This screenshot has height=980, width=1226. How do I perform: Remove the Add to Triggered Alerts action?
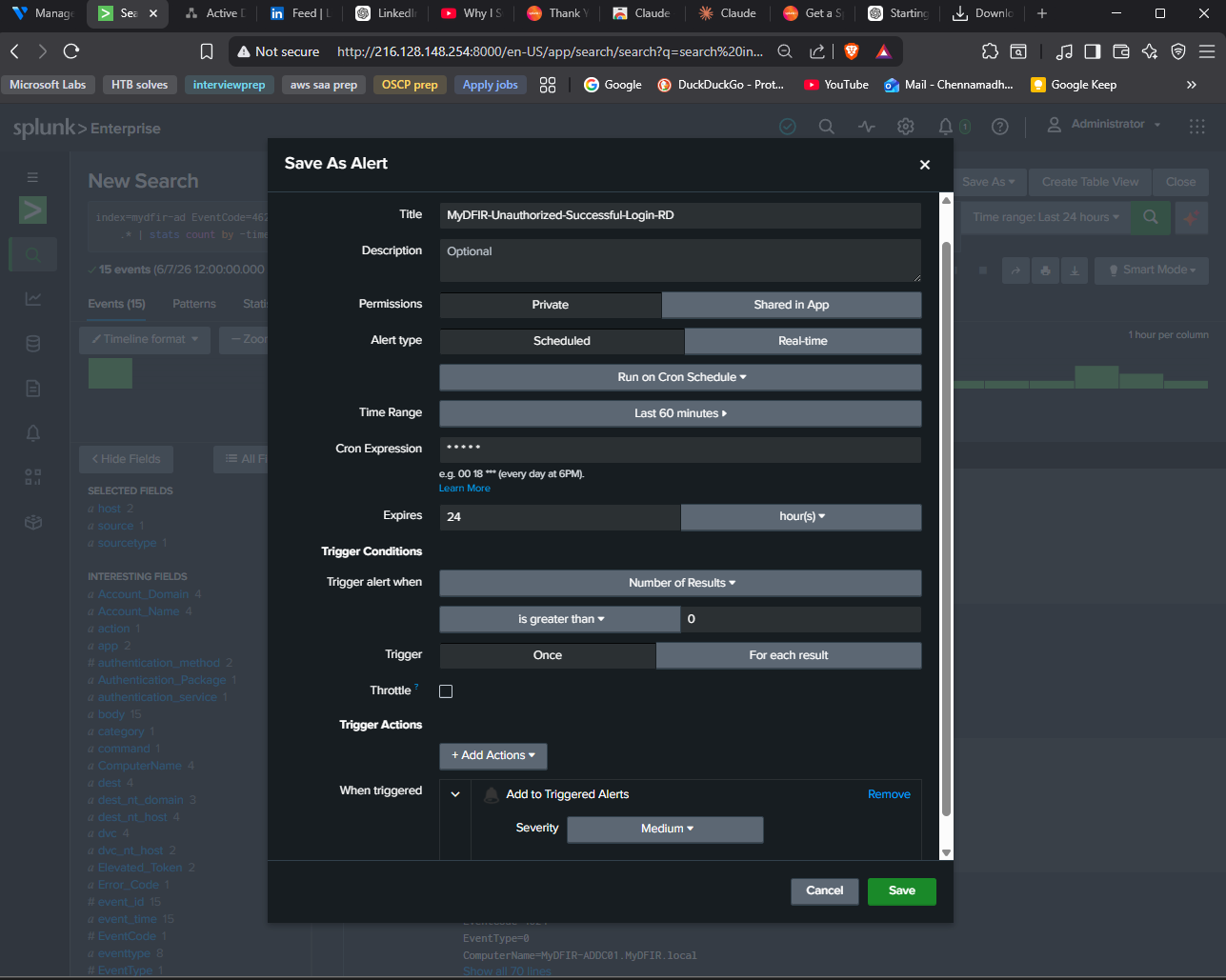click(x=889, y=794)
